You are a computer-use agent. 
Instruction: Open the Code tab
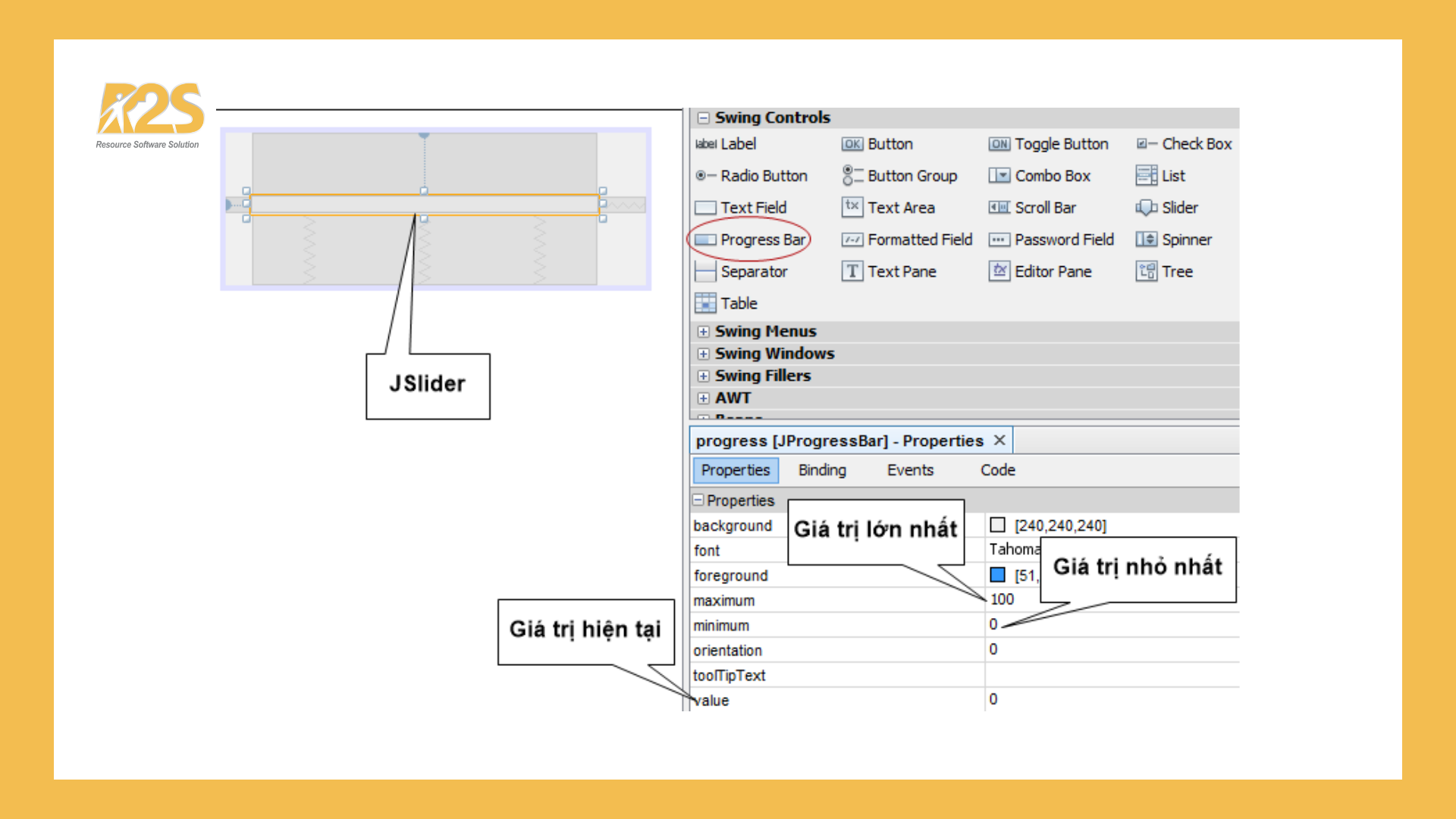(x=997, y=470)
